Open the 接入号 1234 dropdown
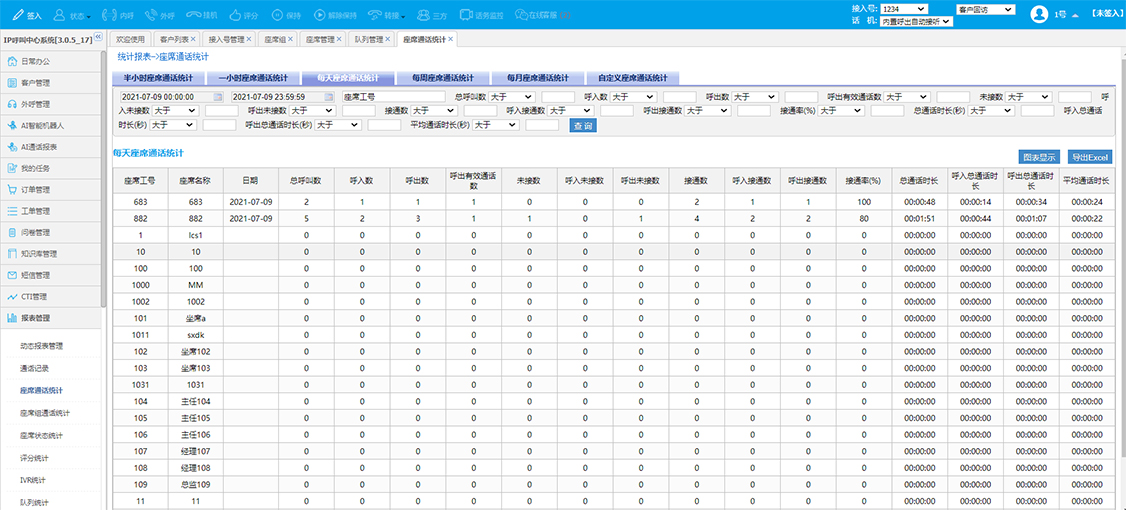The width and height of the screenshot is (1126, 510). [x=904, y=9]
